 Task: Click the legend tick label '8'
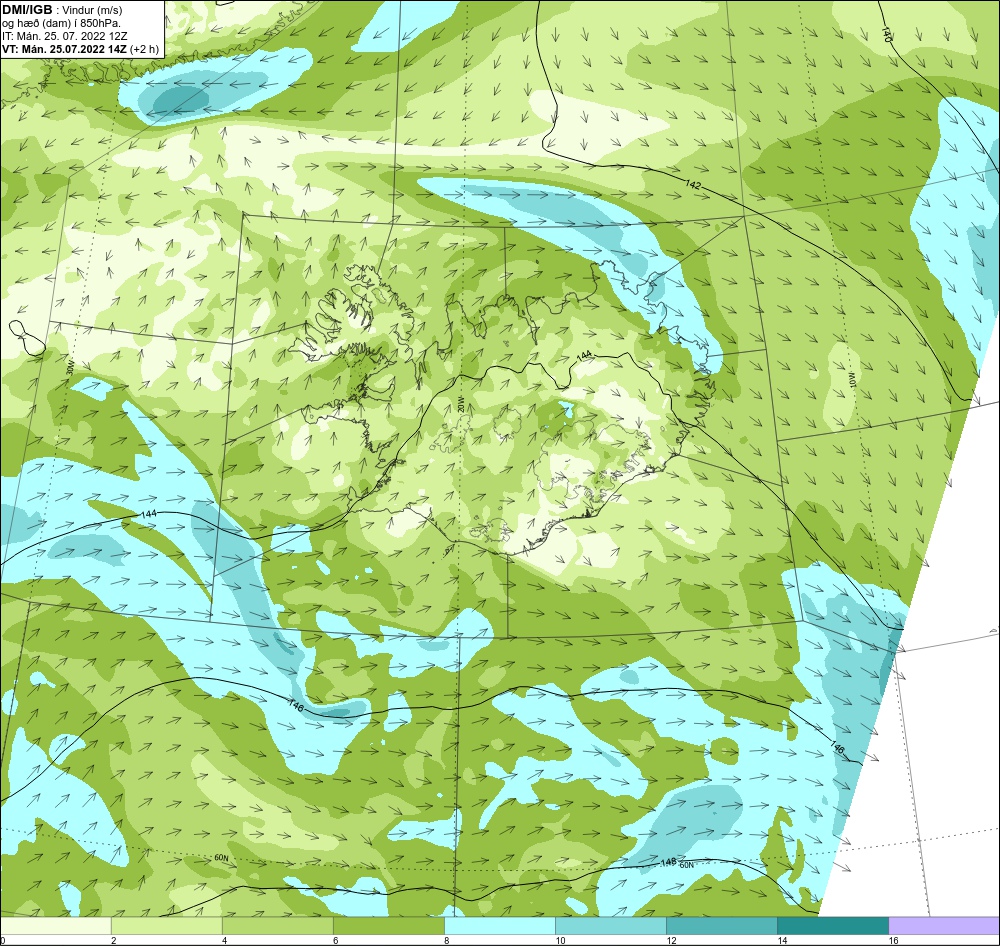click(x=446, y=940)
